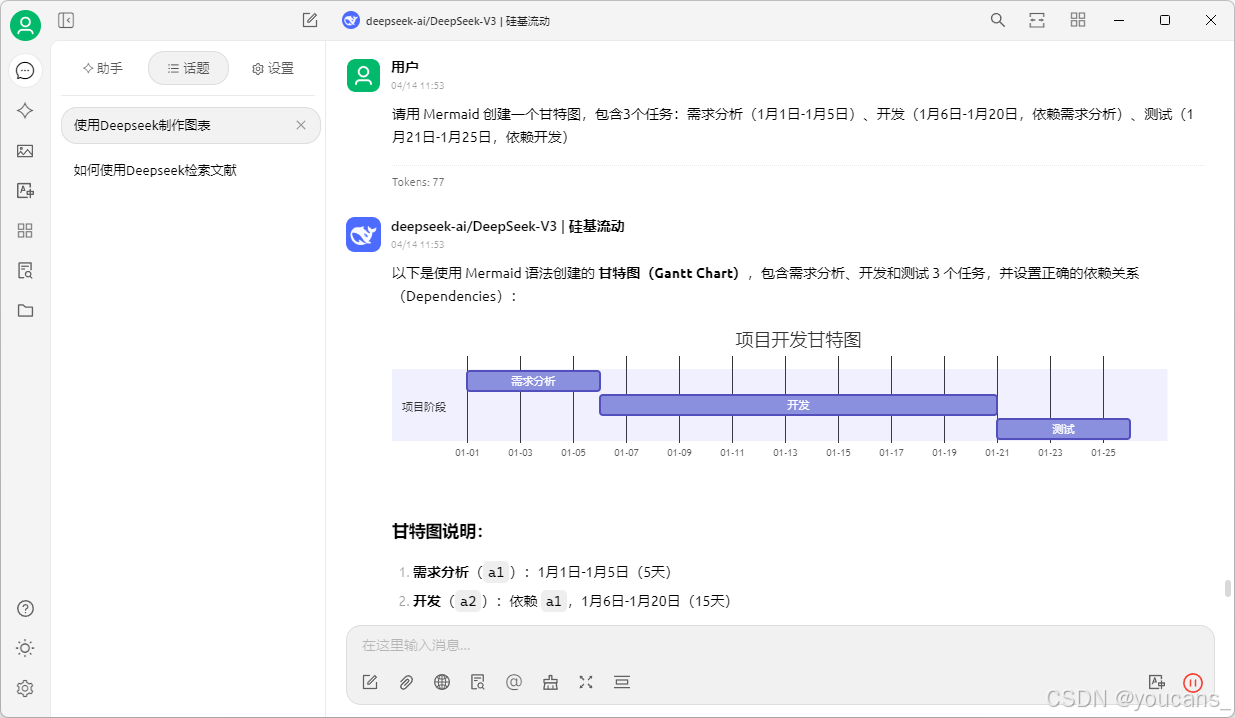1235x718 pixels.
Task: Open settings gear in left sidebar
Action: pyautogui.click(x=25, y=688)
